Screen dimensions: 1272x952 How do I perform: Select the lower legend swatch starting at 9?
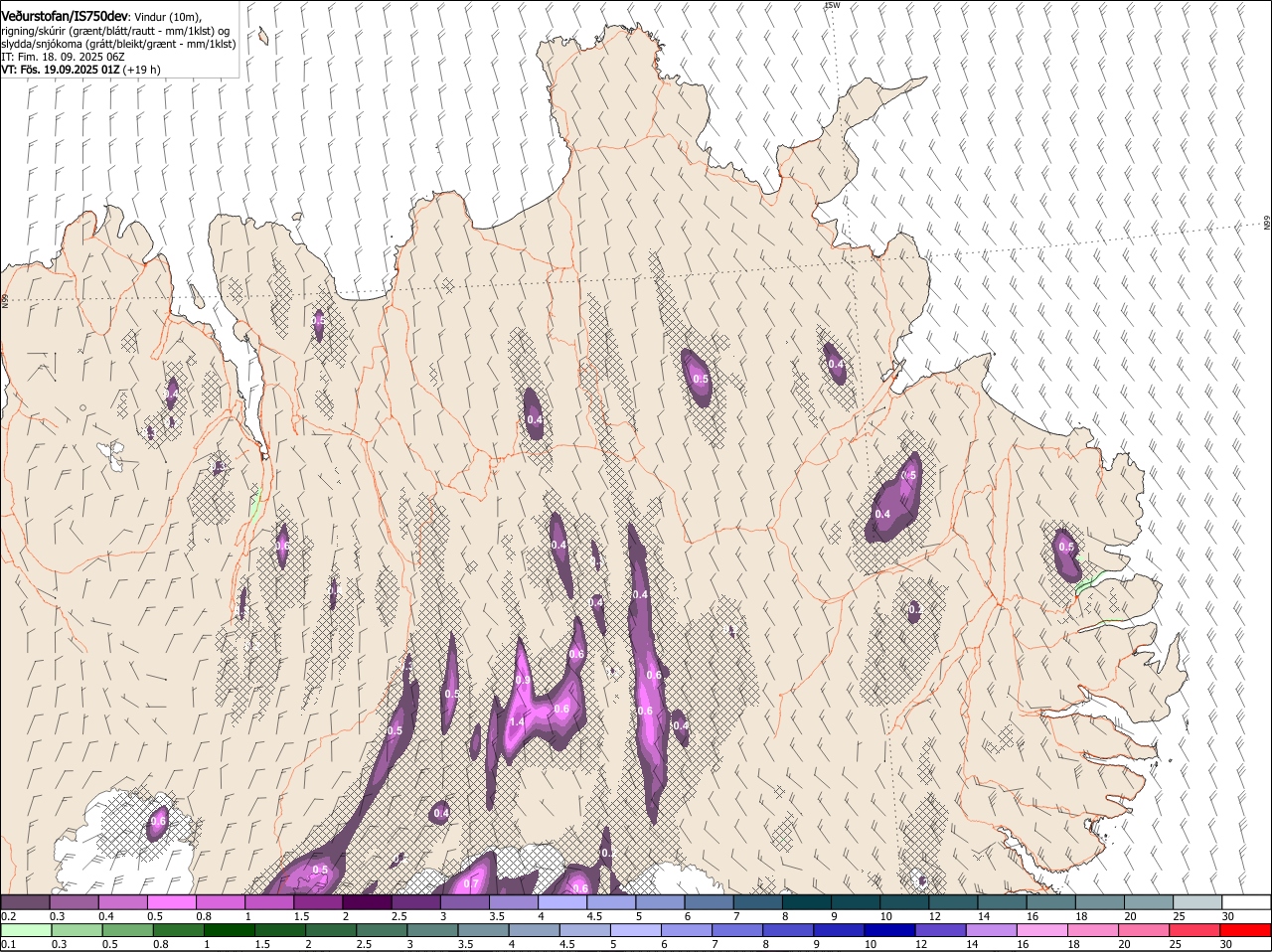click(839, 930)
